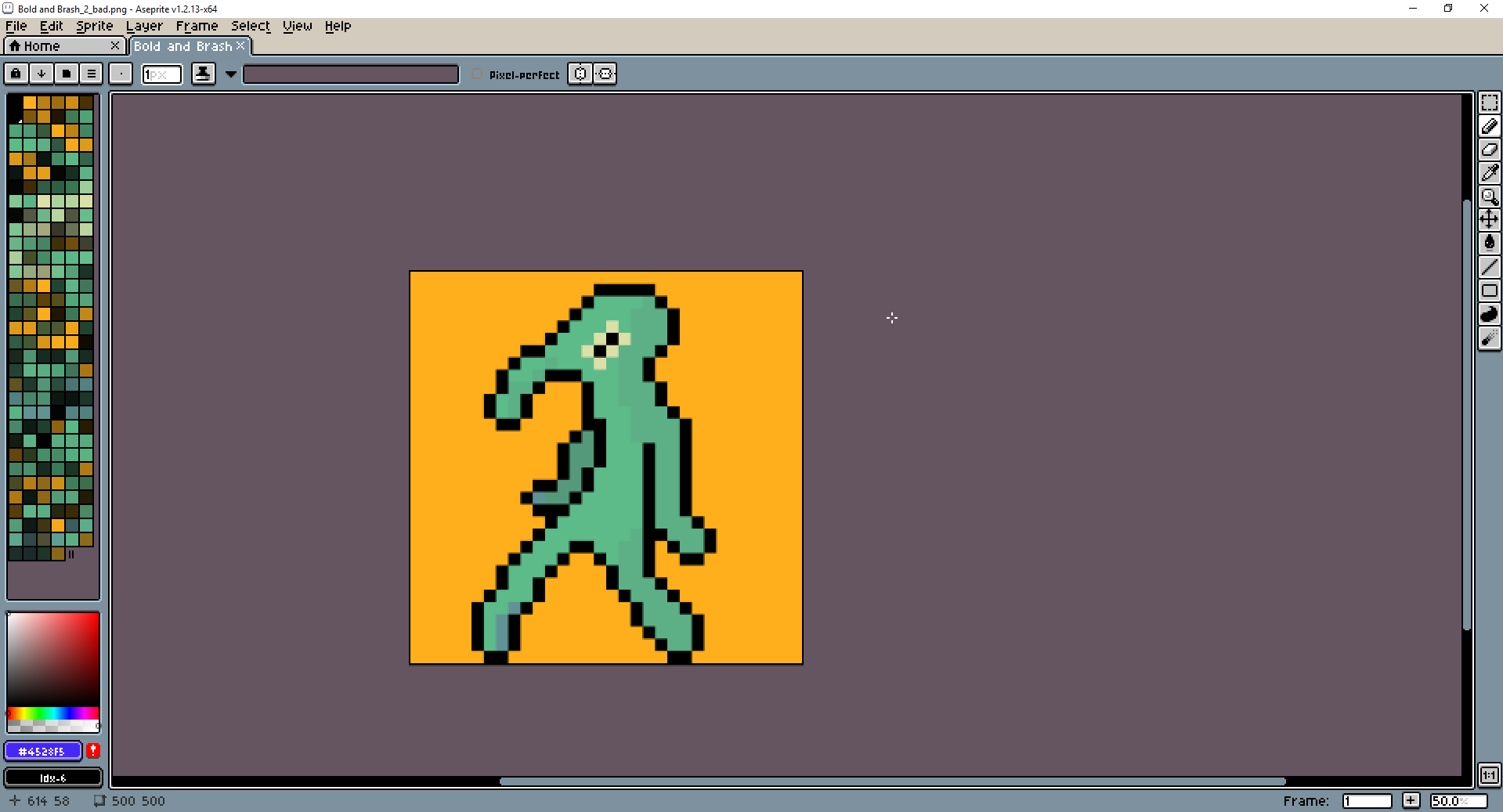
Task: Click the Frame number input field
Action: (1367, 800)
